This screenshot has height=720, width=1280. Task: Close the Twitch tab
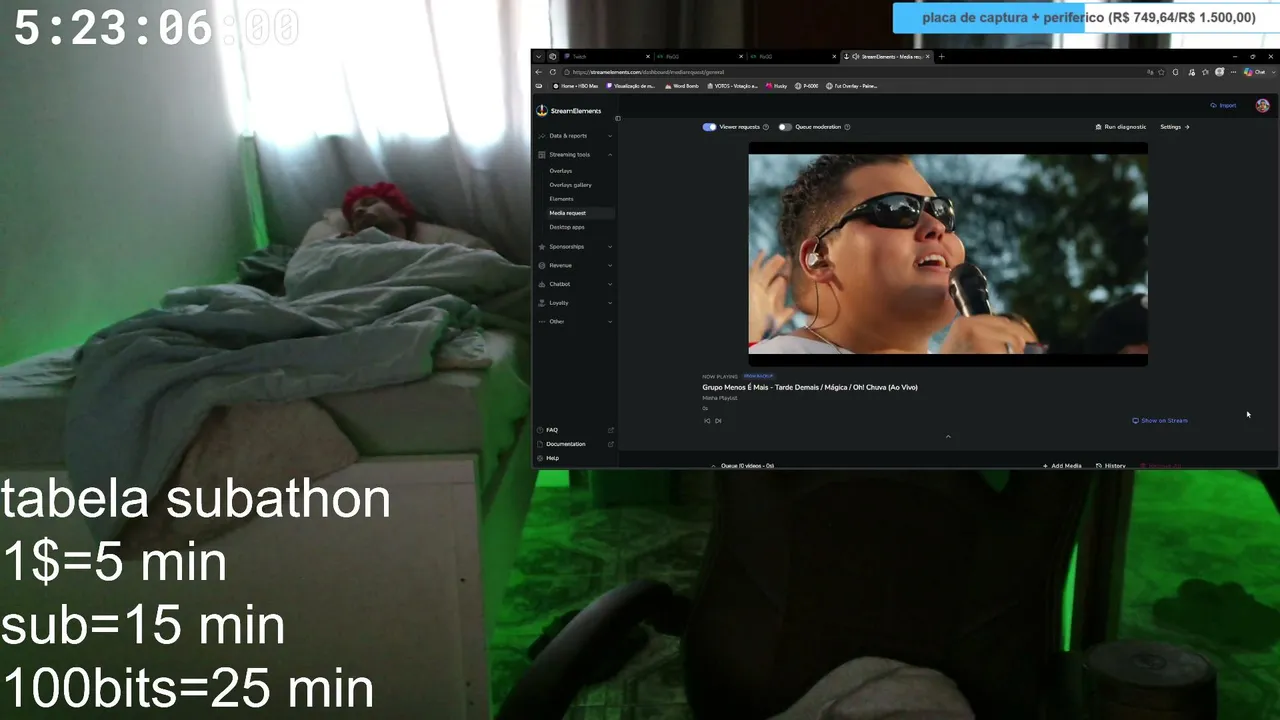(648, 57)
